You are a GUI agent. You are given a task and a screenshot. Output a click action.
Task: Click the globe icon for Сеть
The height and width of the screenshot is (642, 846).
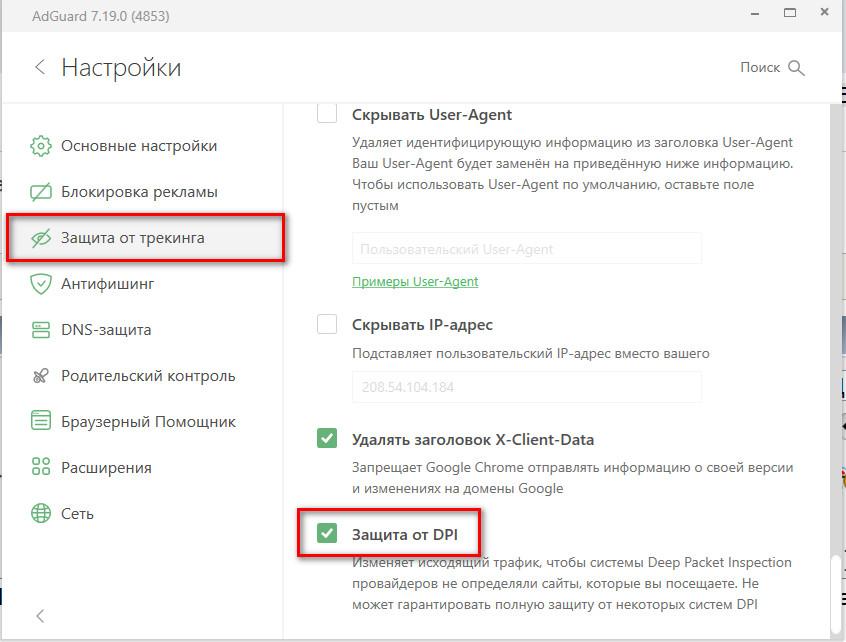click(41, 514)
